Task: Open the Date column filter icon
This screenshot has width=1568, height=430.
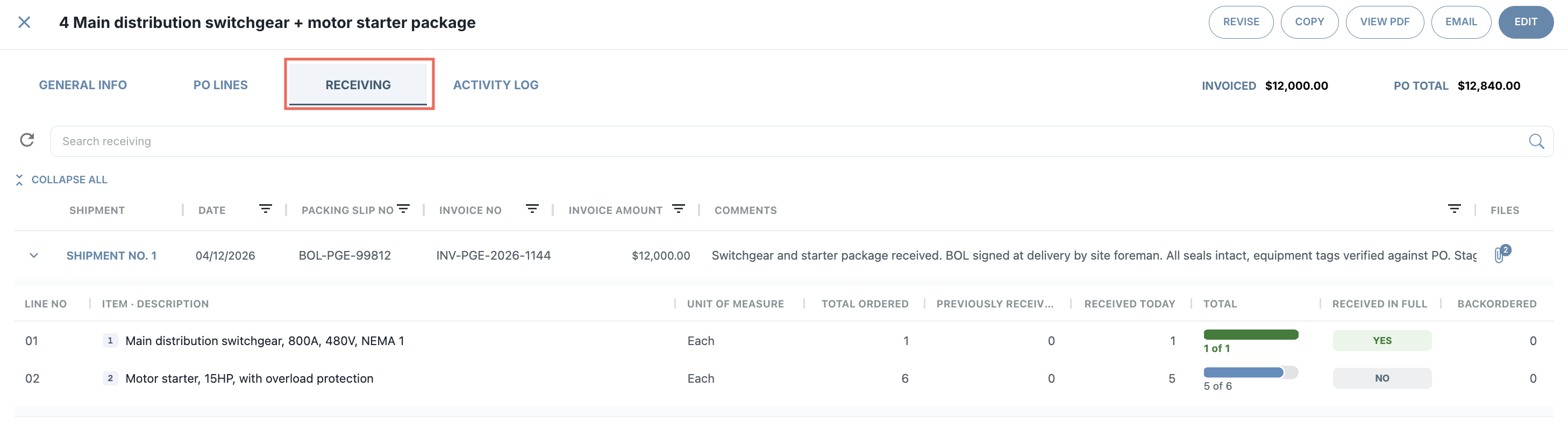Action: pos(266,209)
